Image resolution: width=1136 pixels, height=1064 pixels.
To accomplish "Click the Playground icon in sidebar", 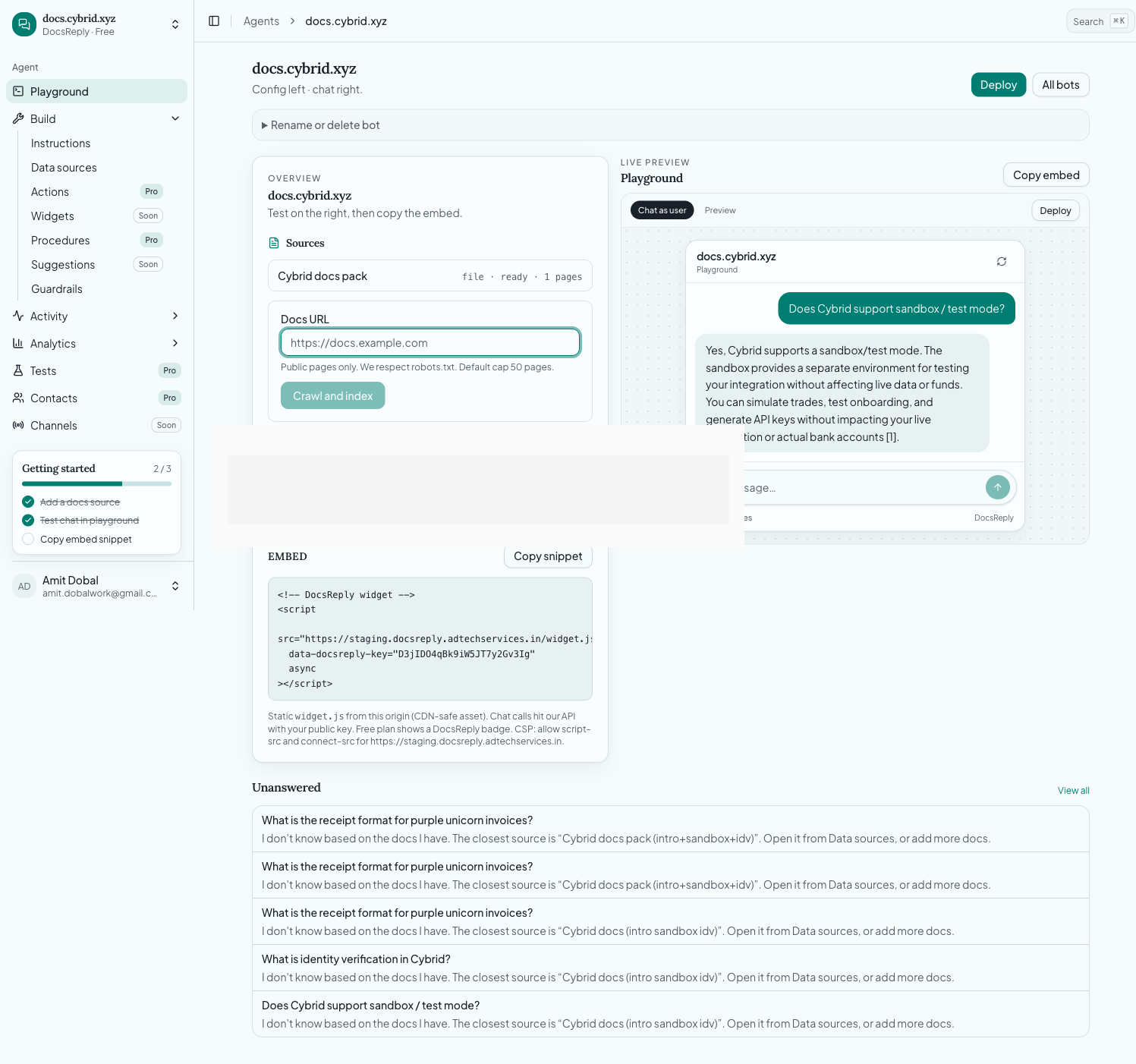I will pos(18,91).
